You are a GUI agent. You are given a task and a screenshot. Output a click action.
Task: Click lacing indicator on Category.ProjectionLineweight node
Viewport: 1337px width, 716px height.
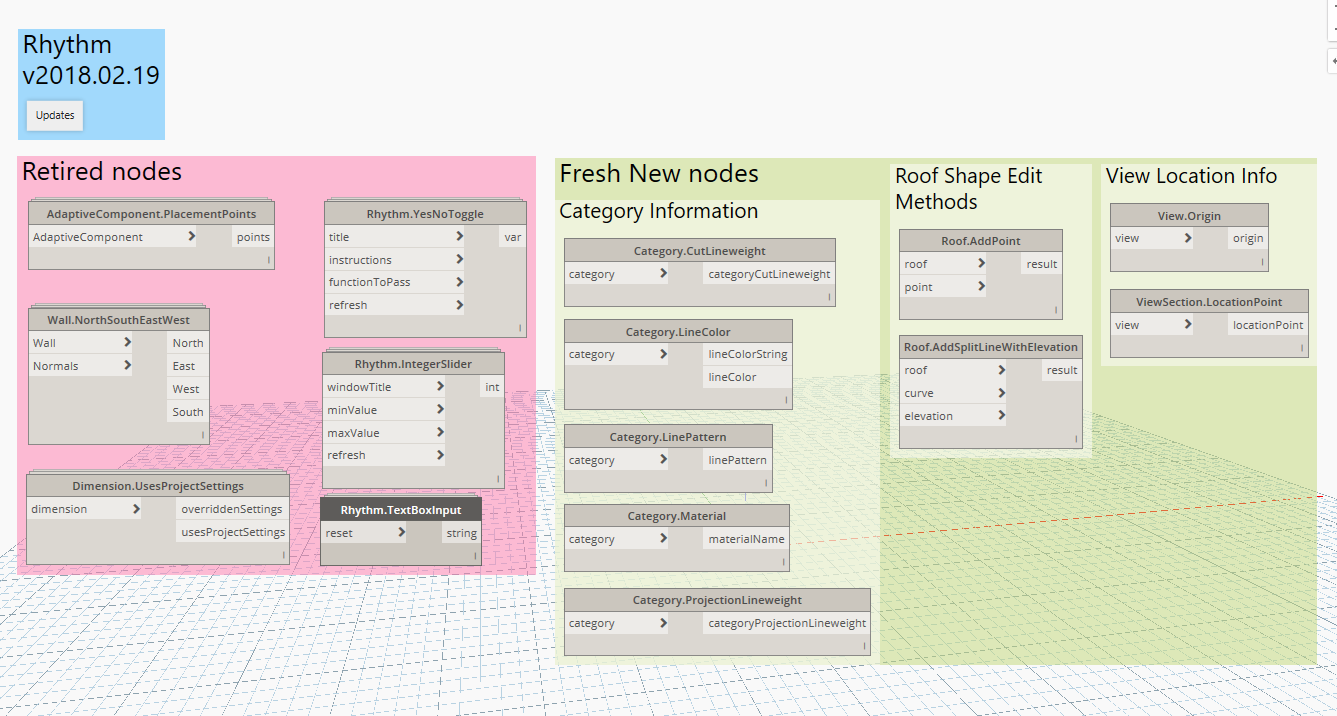864,645
